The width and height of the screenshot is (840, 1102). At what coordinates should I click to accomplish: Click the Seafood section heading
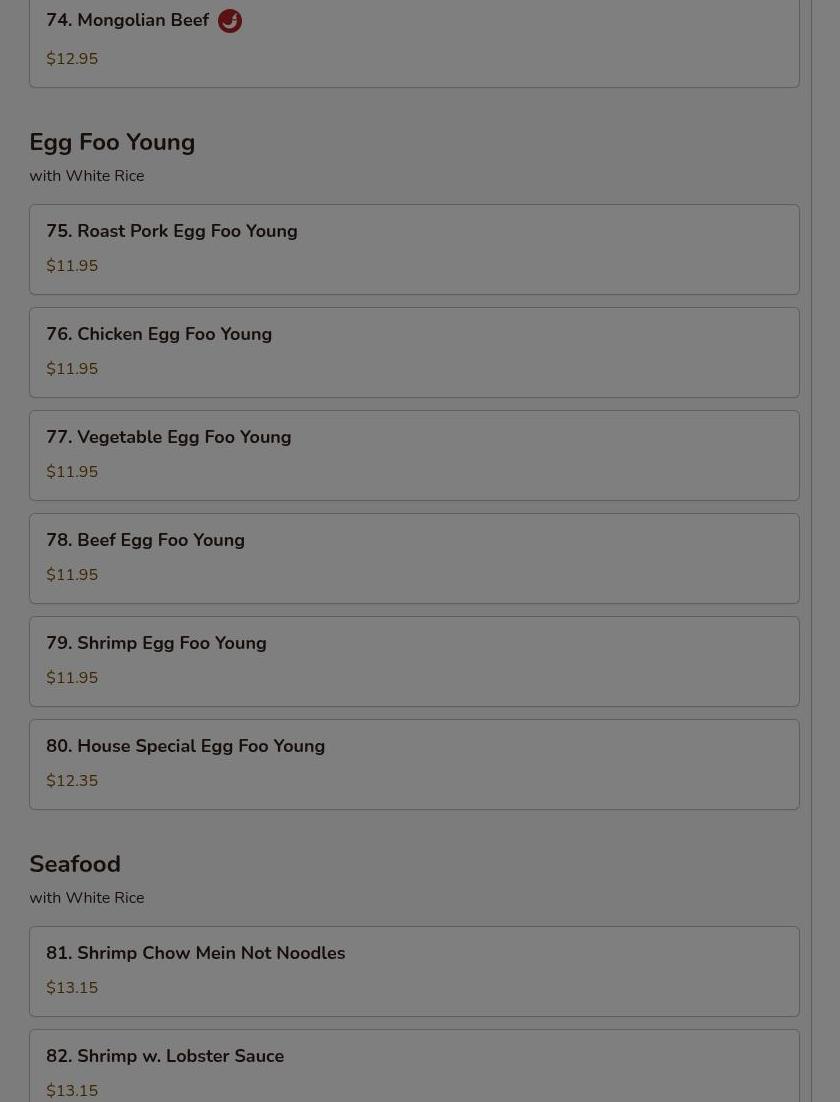[x=75, y=864]
